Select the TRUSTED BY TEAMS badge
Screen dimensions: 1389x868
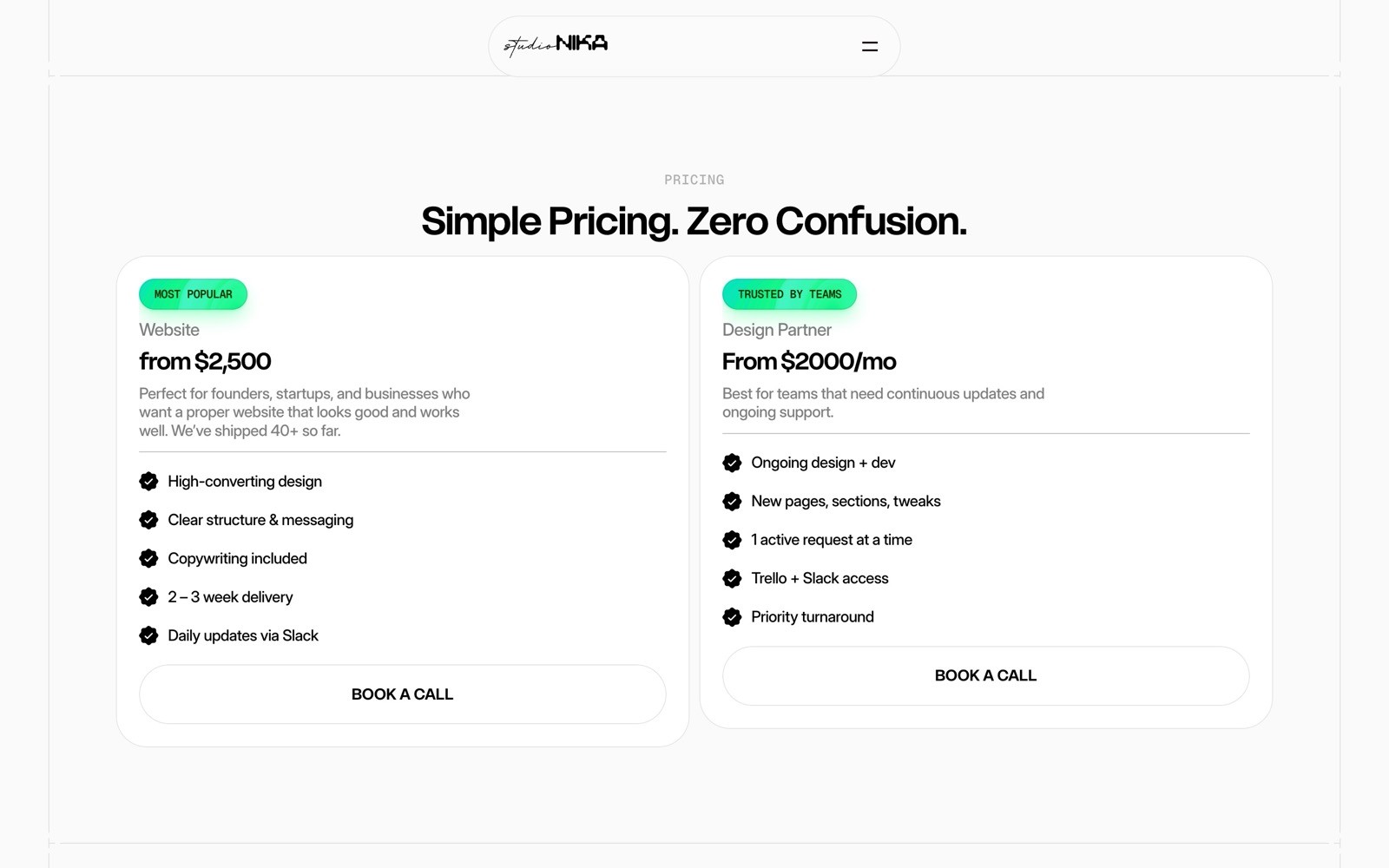[788, 293]
